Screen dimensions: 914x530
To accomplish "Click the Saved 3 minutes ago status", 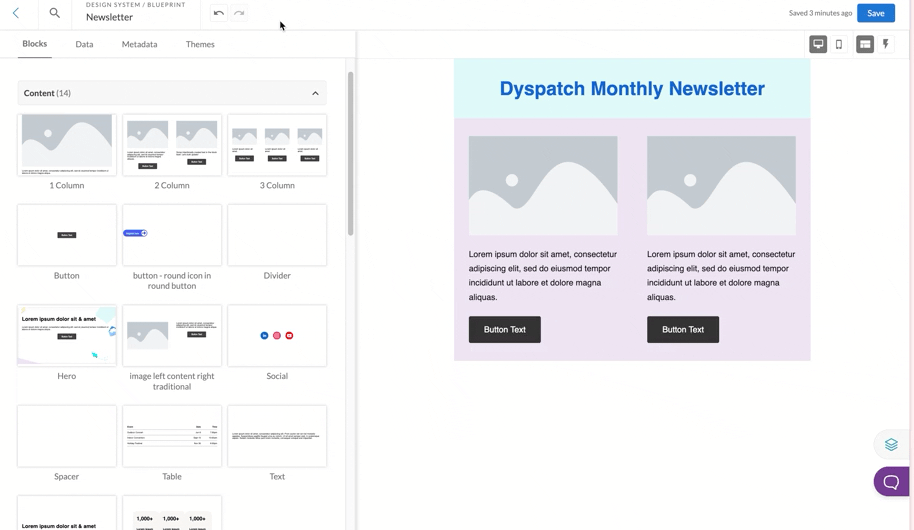I will coord(820,13).
